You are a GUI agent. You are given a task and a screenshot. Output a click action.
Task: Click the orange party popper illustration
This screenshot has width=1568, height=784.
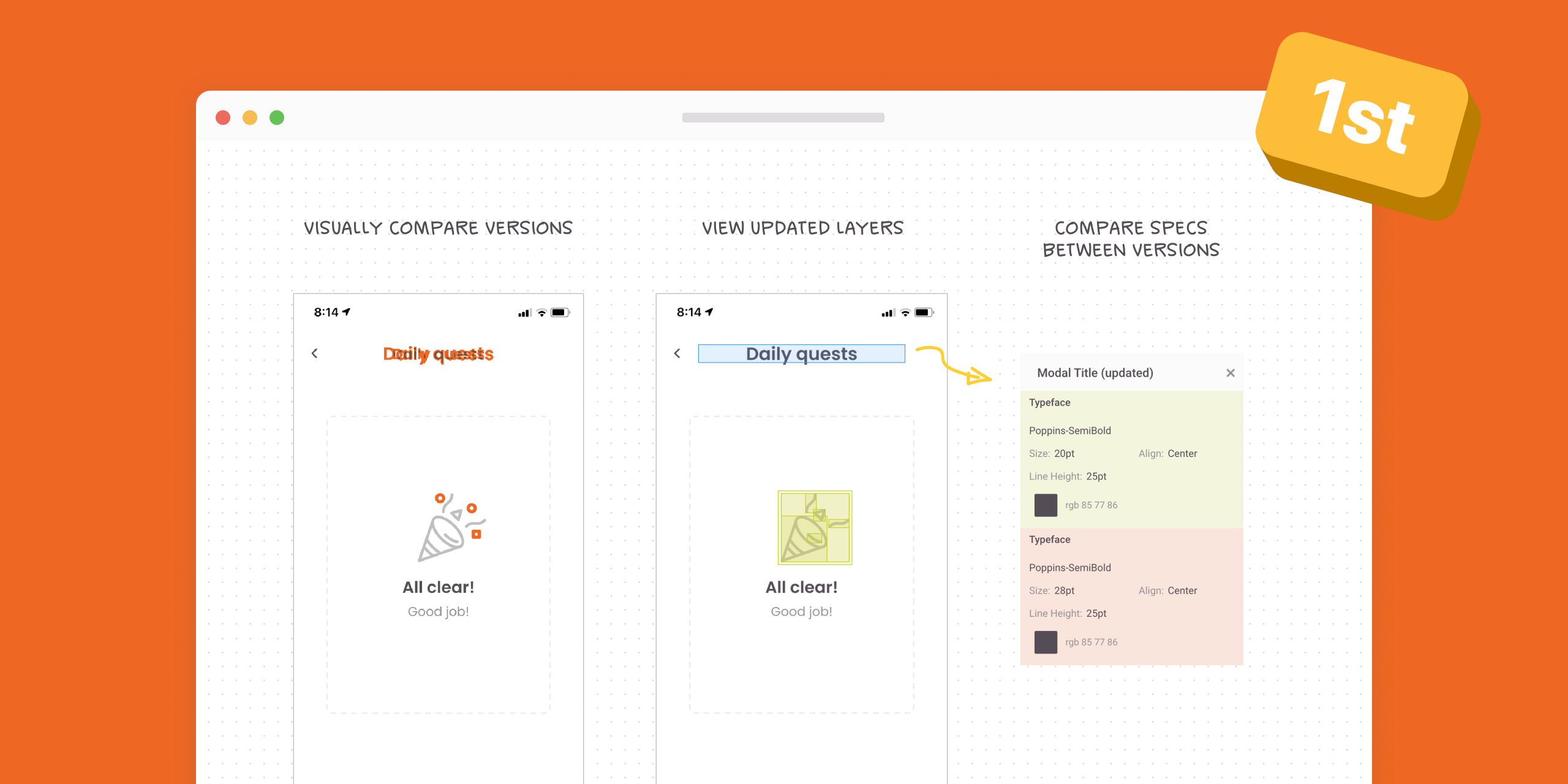click(451, 527)
